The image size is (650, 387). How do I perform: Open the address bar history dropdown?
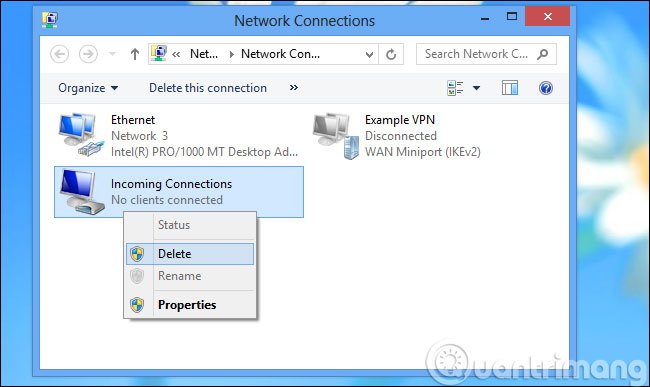[x=369, y=54]
